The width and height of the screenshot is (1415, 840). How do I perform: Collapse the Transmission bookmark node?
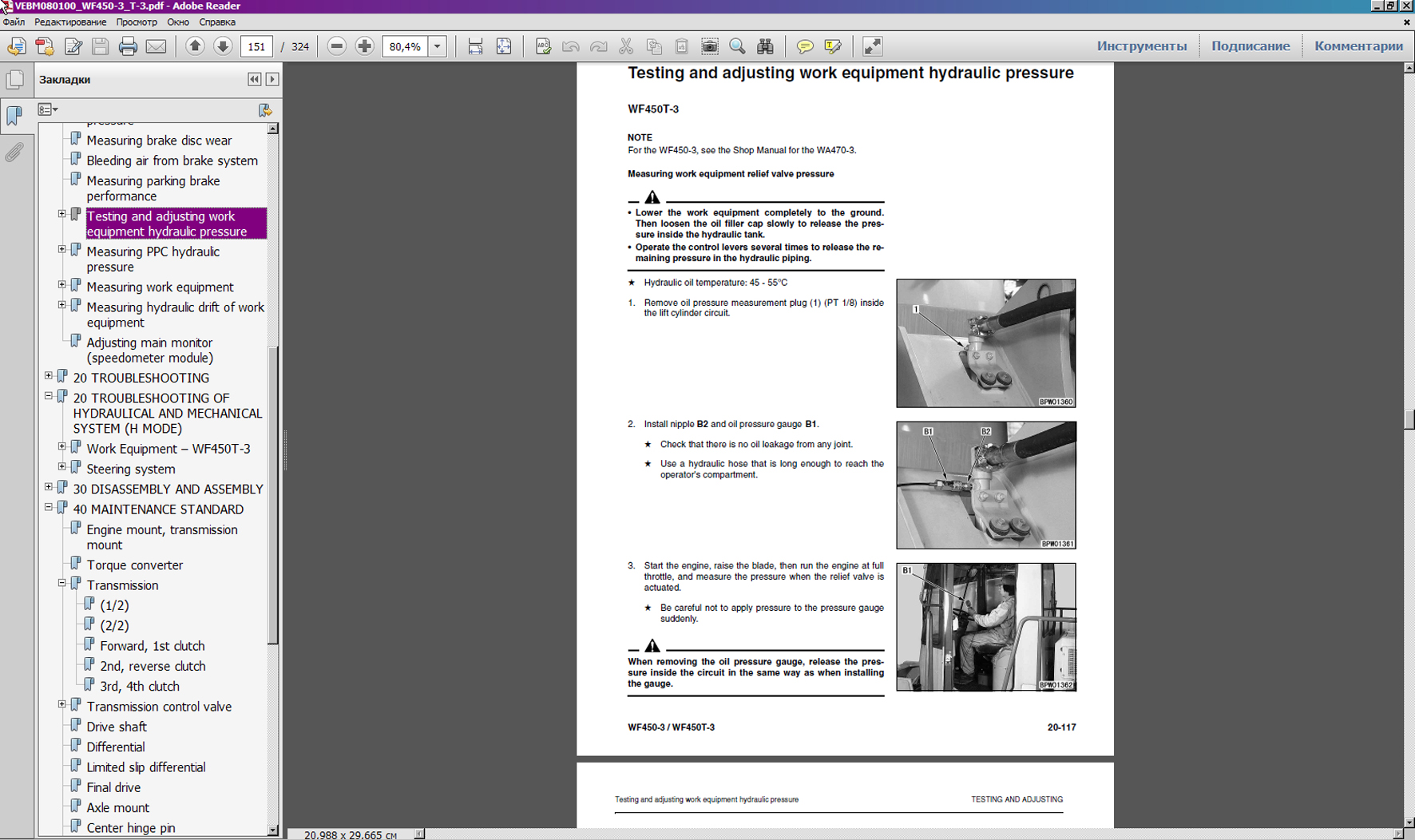(62, 584)
